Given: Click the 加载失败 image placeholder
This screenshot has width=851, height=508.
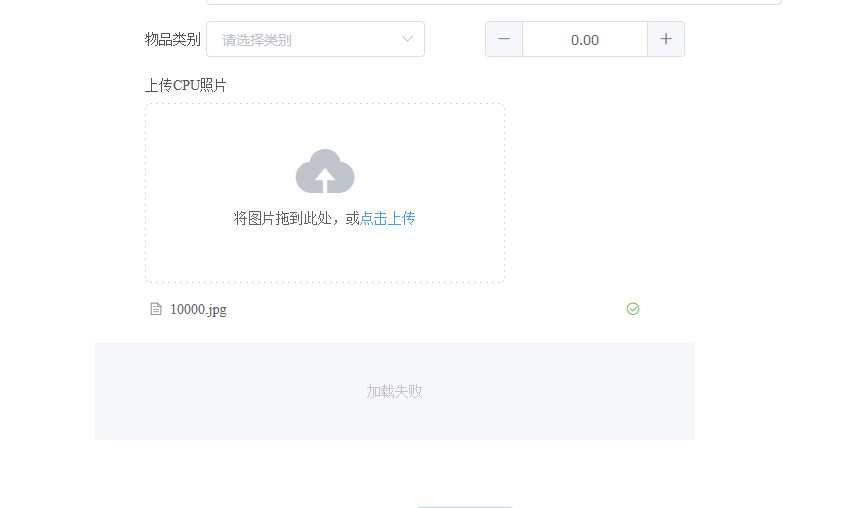Looking at the screenshot, I should pos(395,391).
